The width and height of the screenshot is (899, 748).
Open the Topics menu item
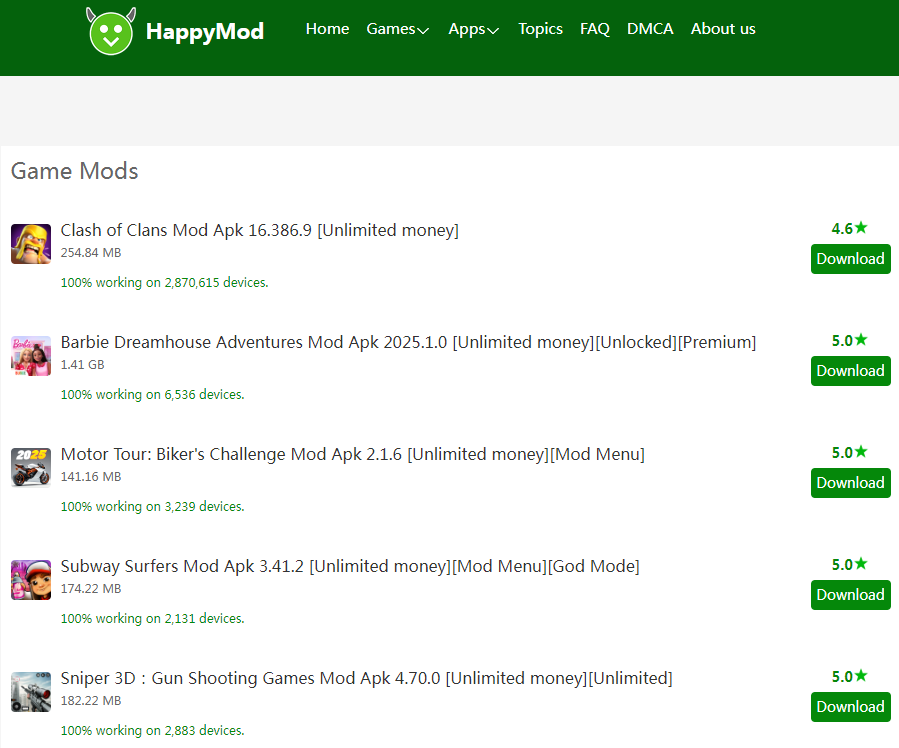[x=540, y=29]
